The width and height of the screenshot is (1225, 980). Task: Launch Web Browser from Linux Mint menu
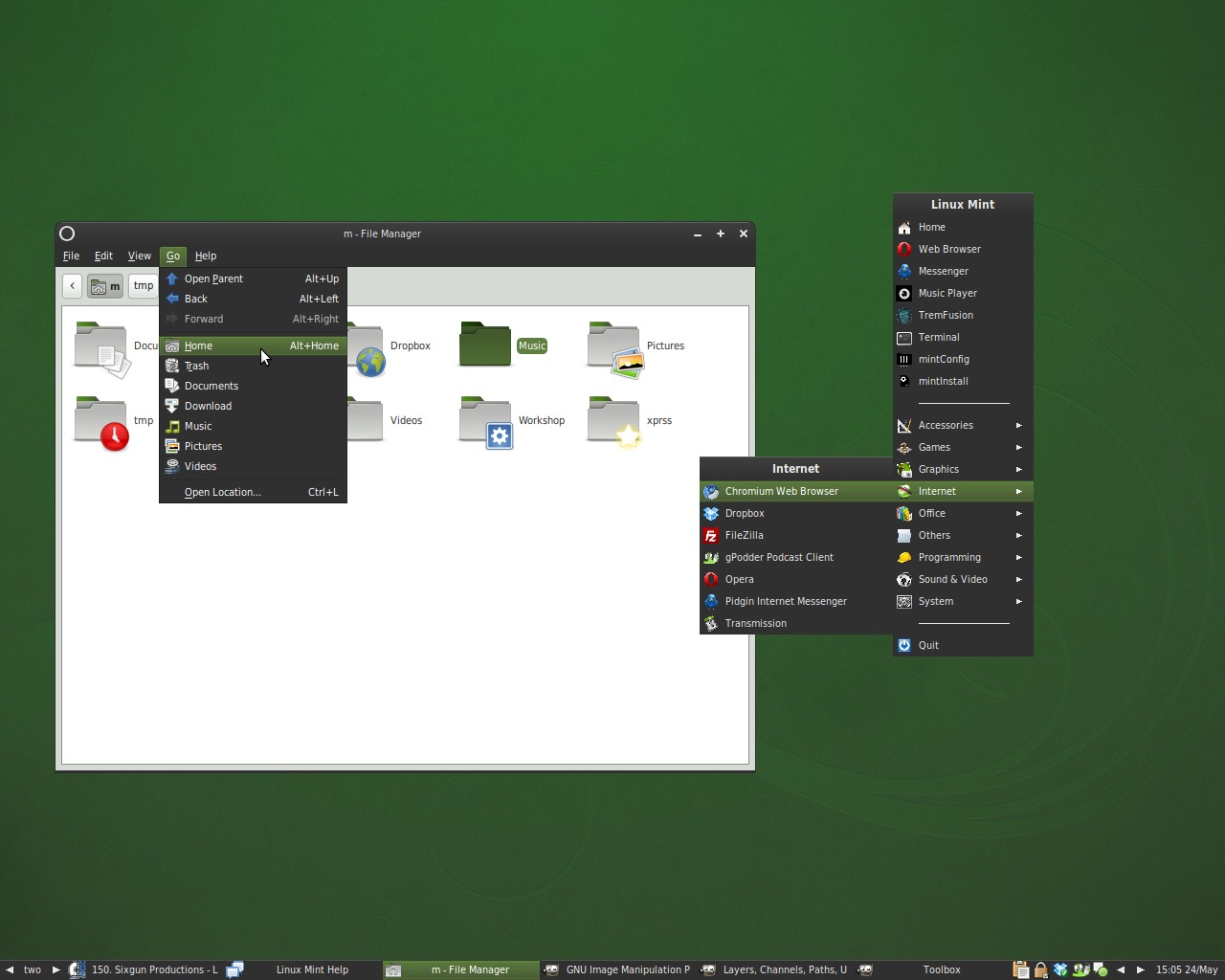click(x=963, y=249)
